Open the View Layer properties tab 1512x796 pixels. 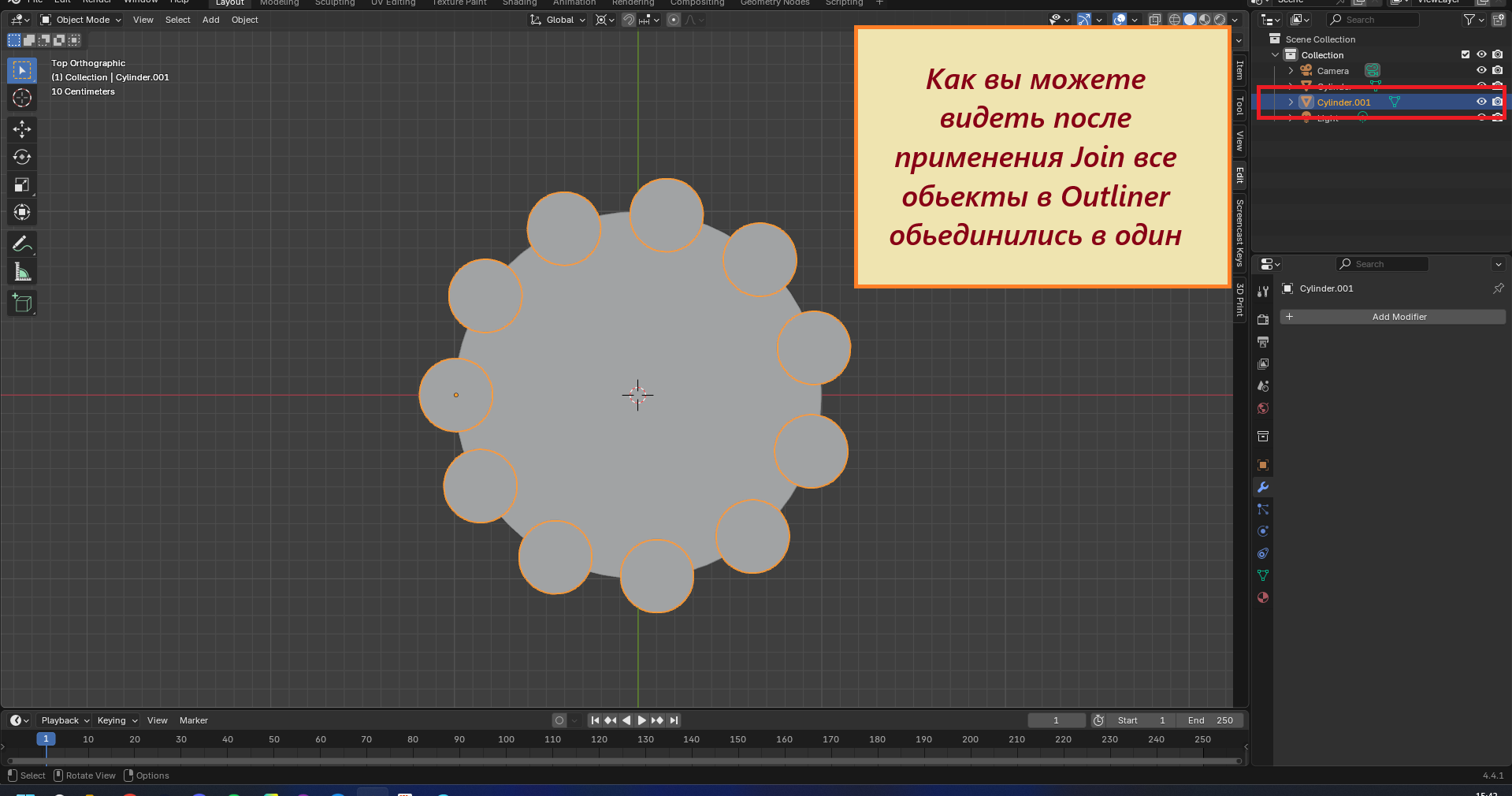(1263, 363)
